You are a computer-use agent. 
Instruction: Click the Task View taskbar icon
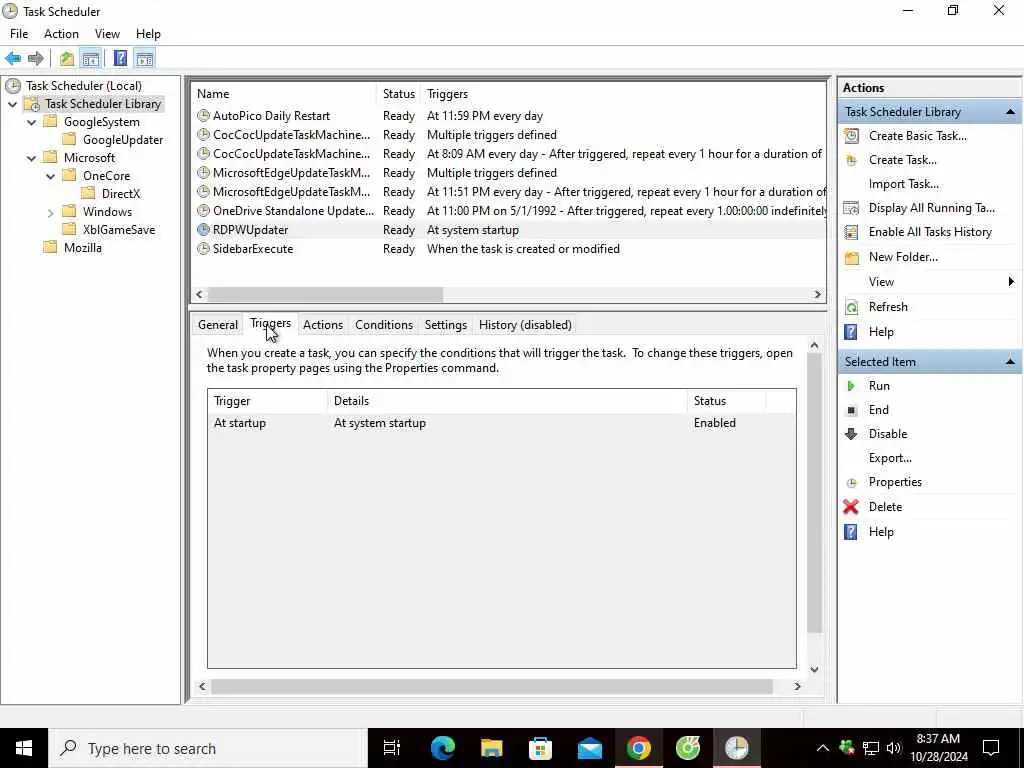click(391, 748)
